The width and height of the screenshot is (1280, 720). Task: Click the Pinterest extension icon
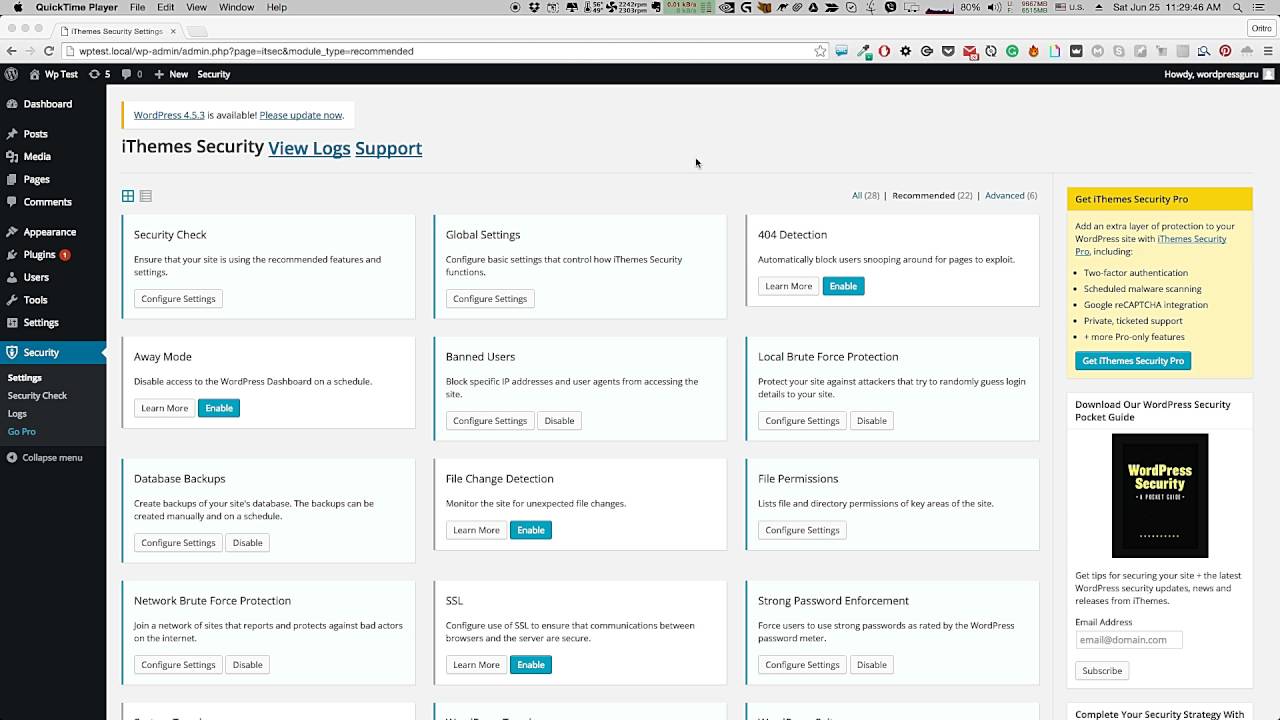click(x=1225, y=51)
